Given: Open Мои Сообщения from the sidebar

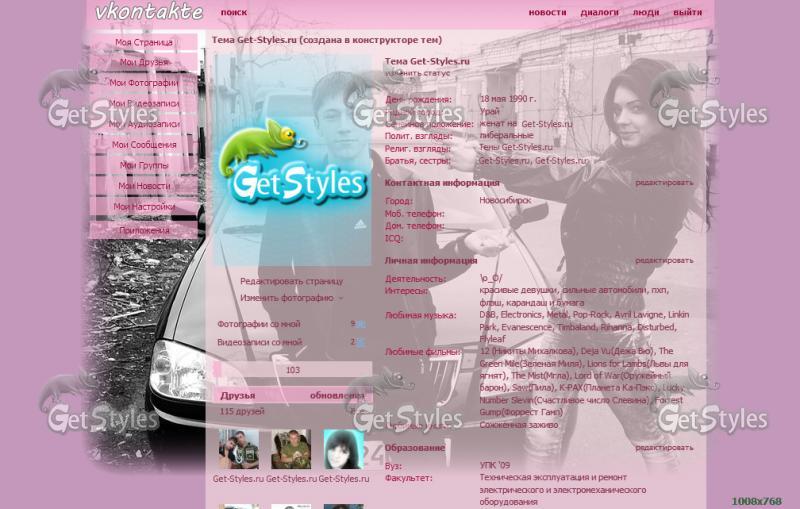Looking at the screenshot, I should pos(144,145).
